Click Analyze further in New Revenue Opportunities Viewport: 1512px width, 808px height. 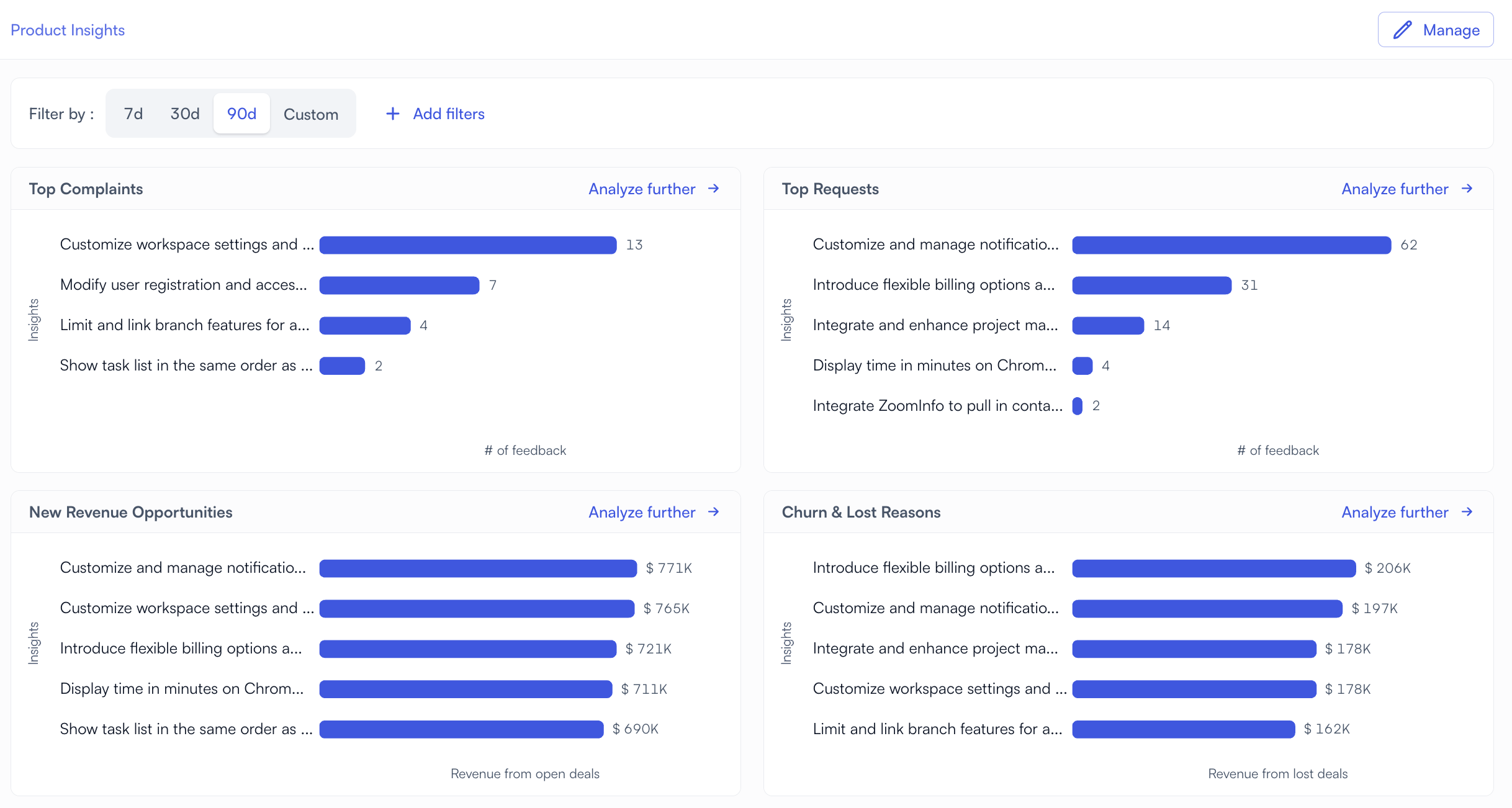coord(642,512)
